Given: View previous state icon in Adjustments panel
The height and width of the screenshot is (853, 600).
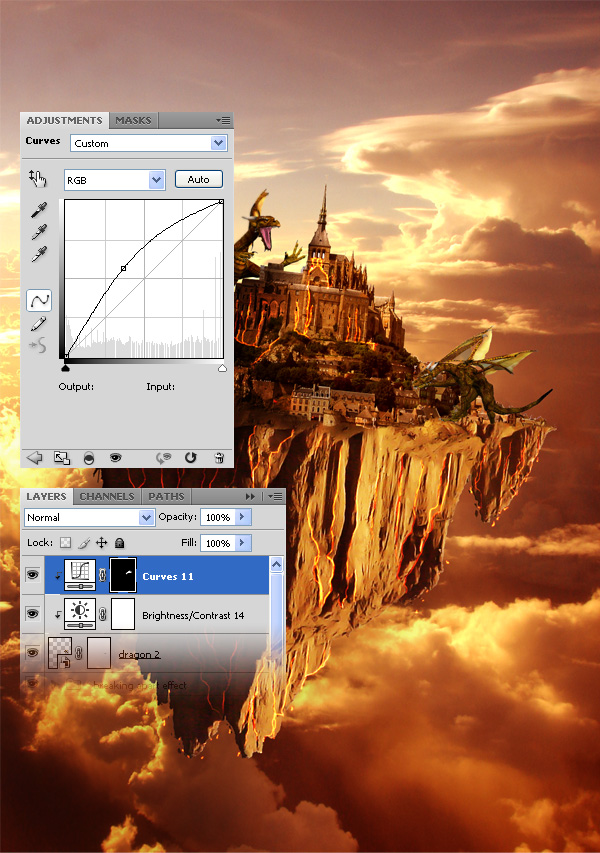Looking at the screenshot, I should (x=163, y=458).
